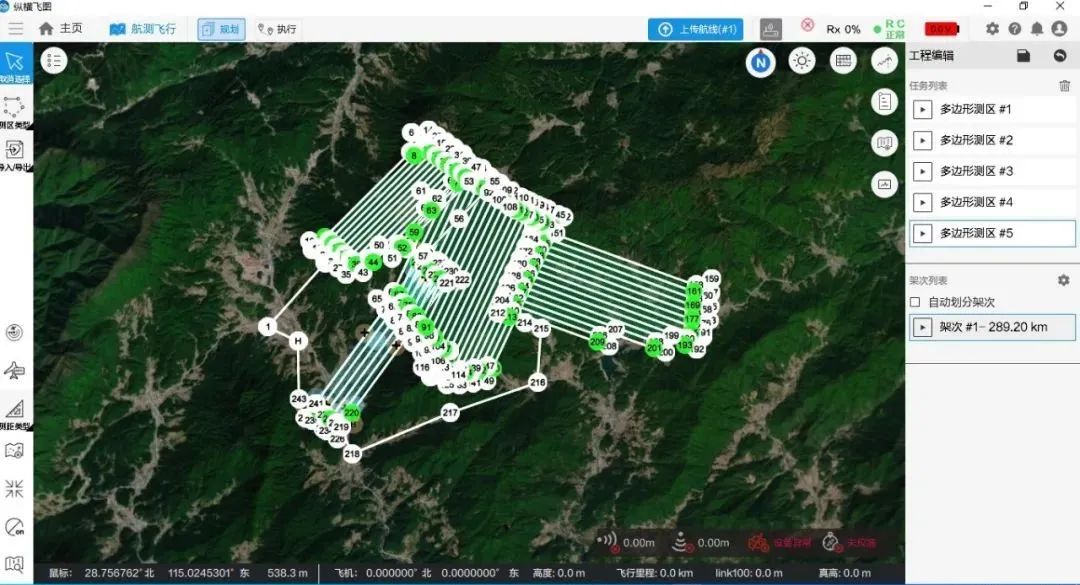Click the 飞行里程: 0.0 km readout
This screenshot has width=1080, height=585.
[654, 573]
